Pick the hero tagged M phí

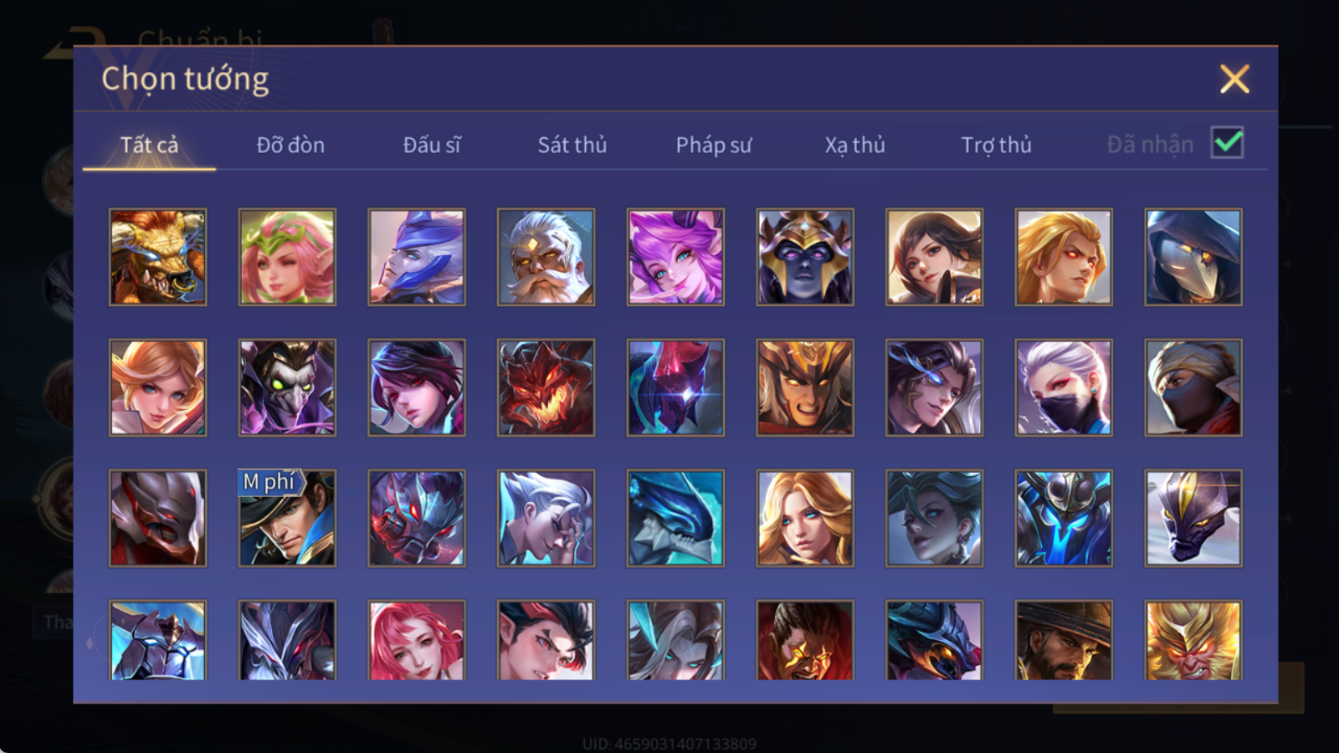point(287,519)
